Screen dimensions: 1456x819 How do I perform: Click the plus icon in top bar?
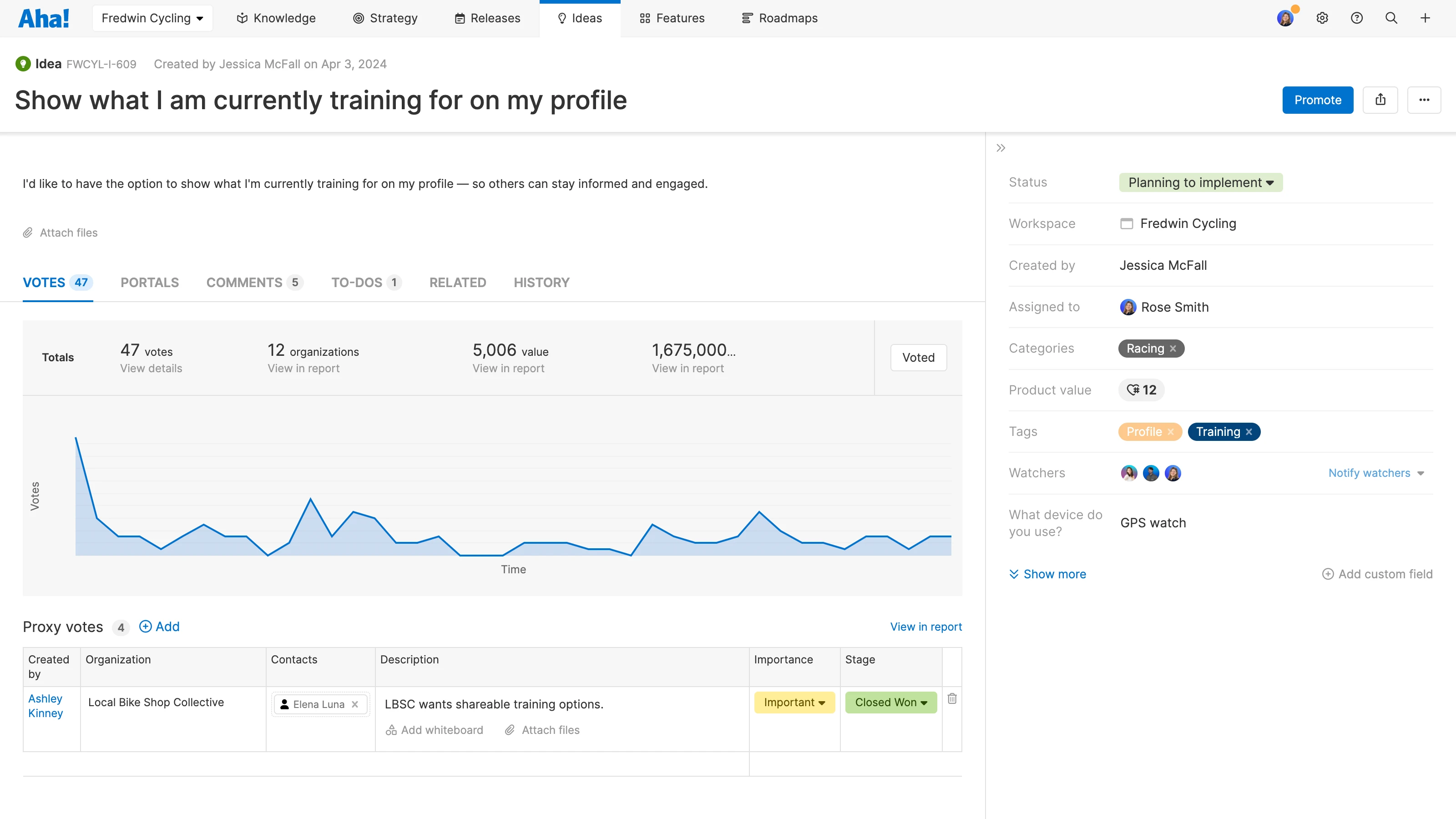(x=1425, y=18)
